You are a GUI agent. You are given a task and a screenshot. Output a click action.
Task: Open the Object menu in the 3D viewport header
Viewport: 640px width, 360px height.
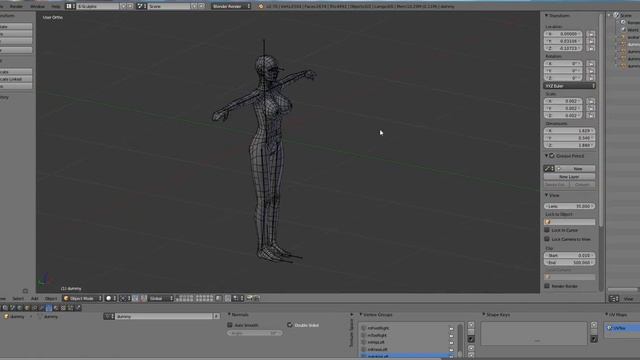(51, 298)
